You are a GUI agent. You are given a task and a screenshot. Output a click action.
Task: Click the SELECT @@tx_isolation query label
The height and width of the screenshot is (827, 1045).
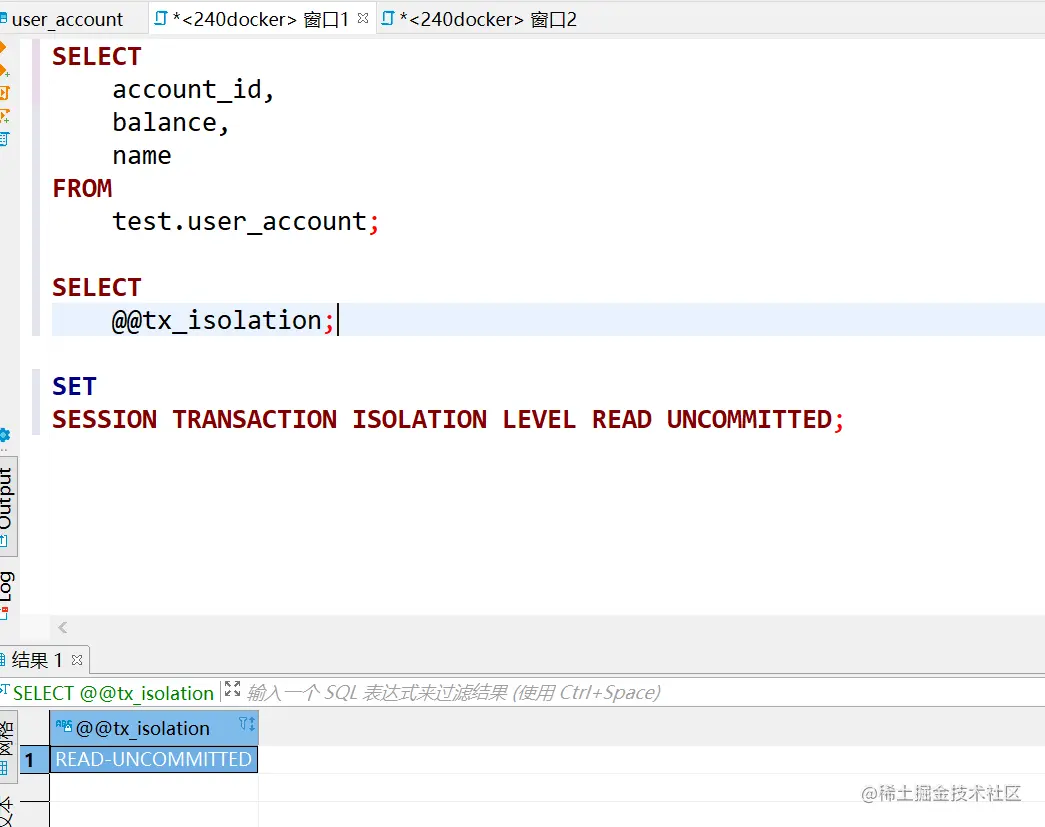pyautogui.click(x=113, y=693)
